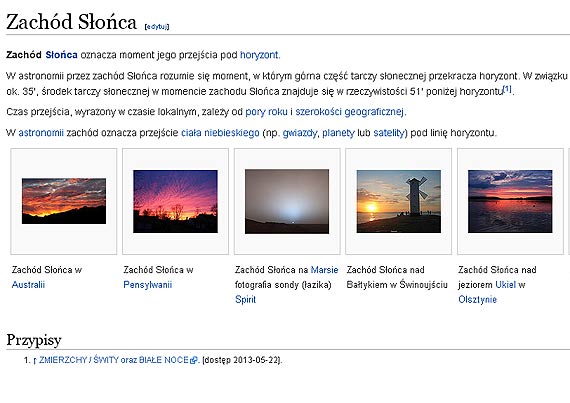The image size is (570, 403).
Task: Open the 'planety' link
Action: click(338, 133)
